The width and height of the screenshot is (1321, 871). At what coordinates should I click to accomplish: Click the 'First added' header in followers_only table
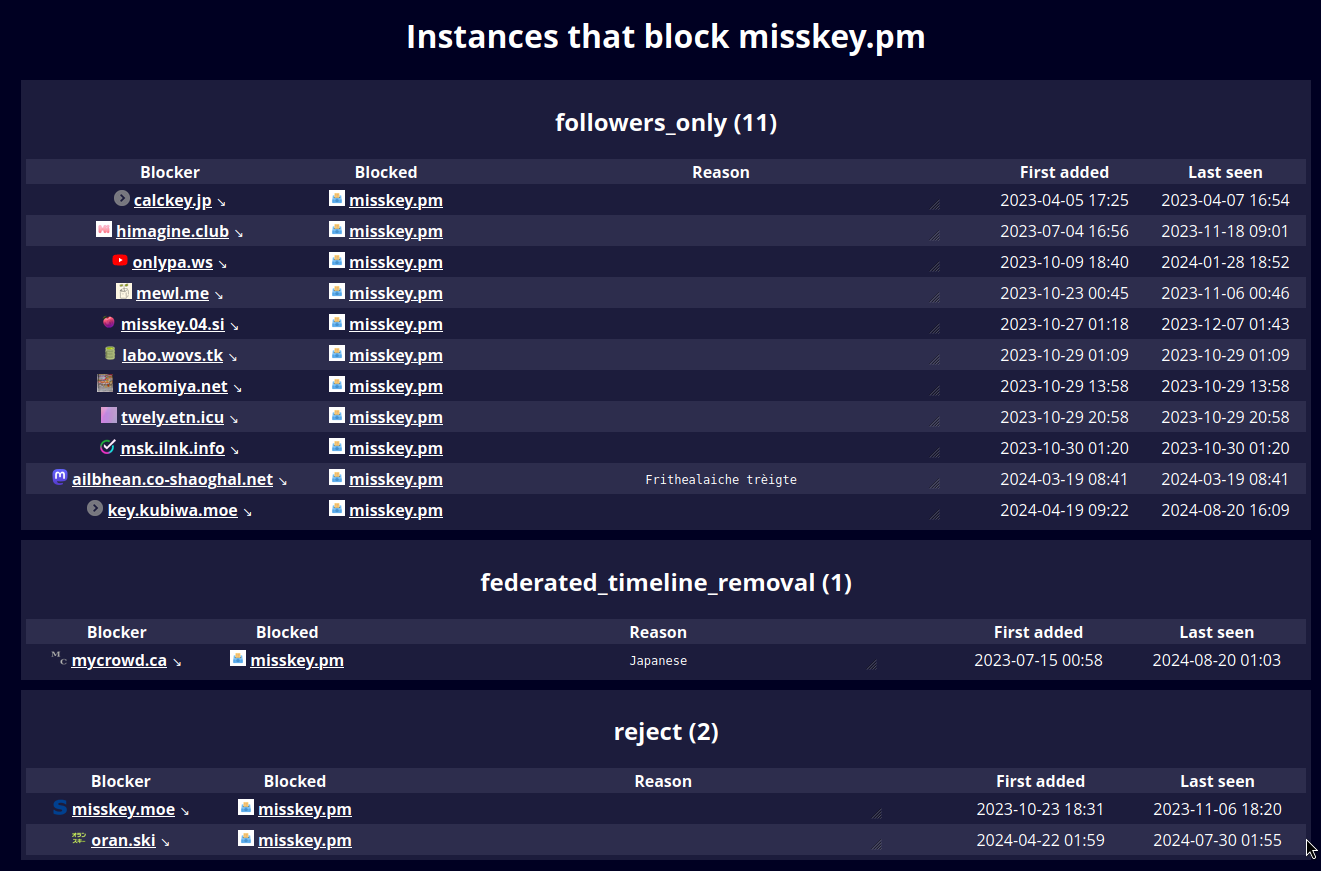click(1064, 172)
